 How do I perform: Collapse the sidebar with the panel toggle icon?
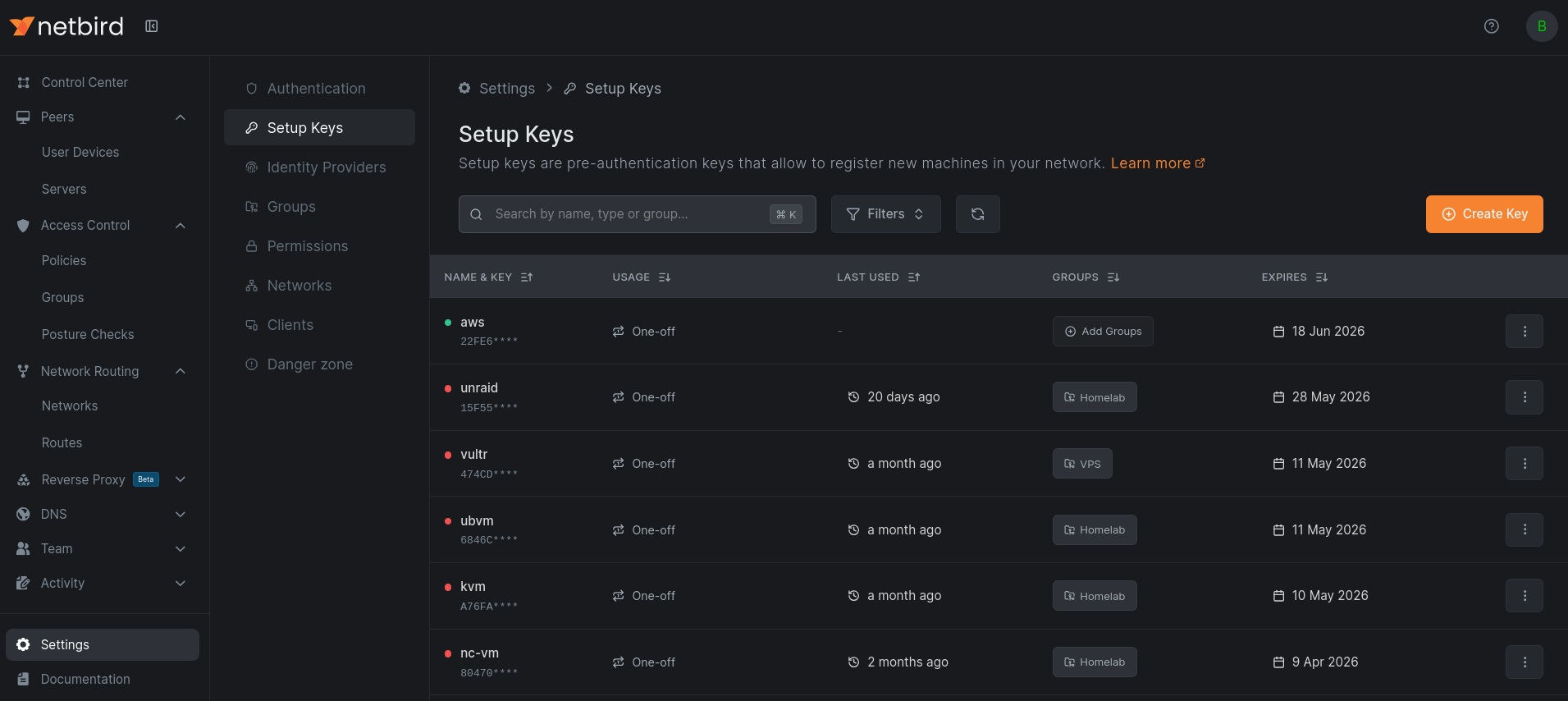click(152, 26)
